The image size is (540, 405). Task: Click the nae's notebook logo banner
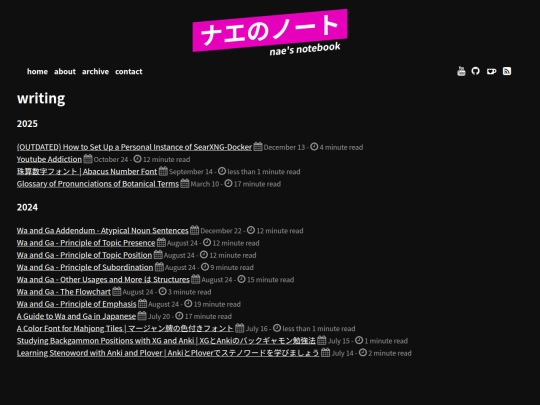[x=270, y=32]
